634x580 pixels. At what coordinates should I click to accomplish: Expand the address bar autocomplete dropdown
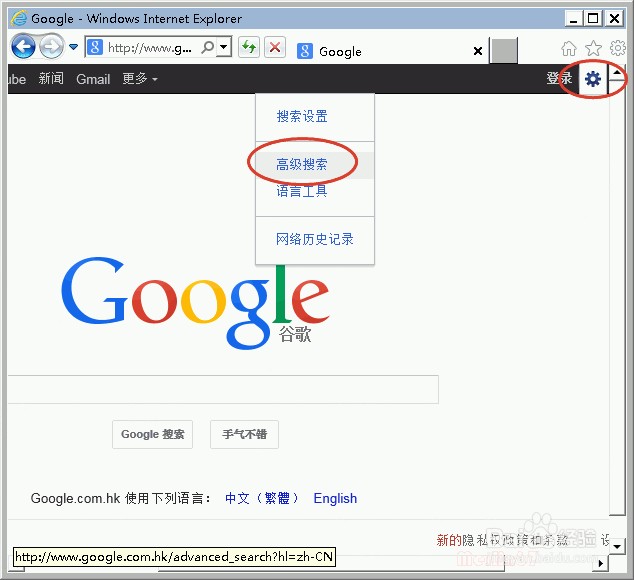[224, 47]
